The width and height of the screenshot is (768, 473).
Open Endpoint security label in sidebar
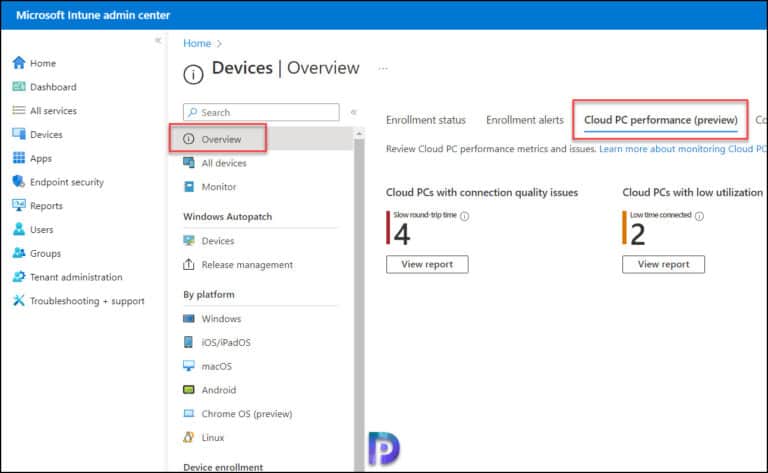tap(67, 182)
